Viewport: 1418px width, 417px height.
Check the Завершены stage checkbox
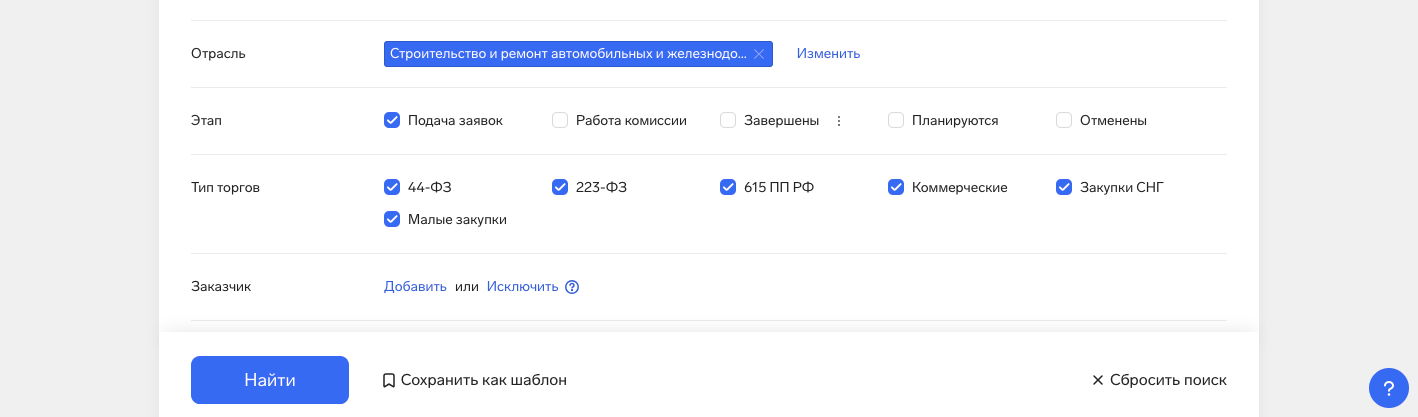[x=728, y=121]
